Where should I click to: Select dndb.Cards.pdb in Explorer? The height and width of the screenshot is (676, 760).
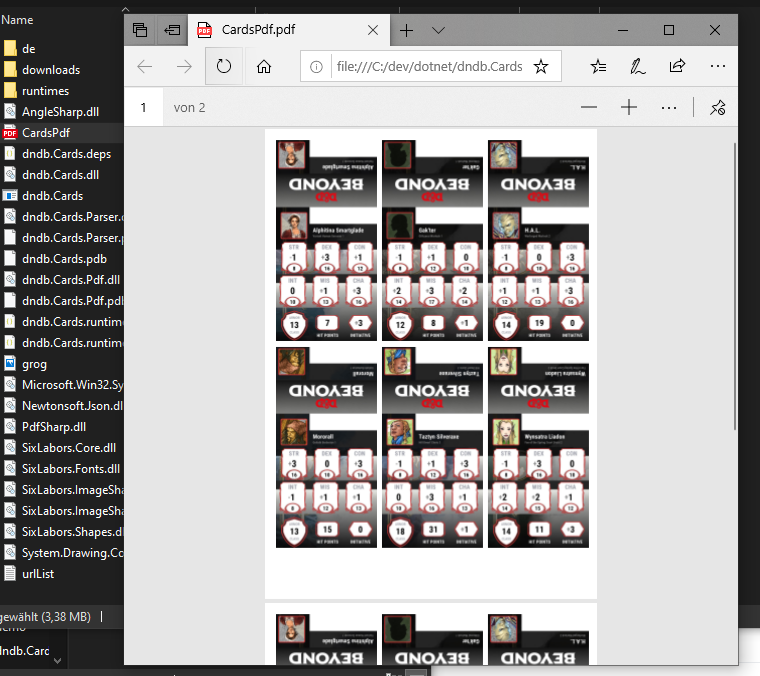coord(62,259)
